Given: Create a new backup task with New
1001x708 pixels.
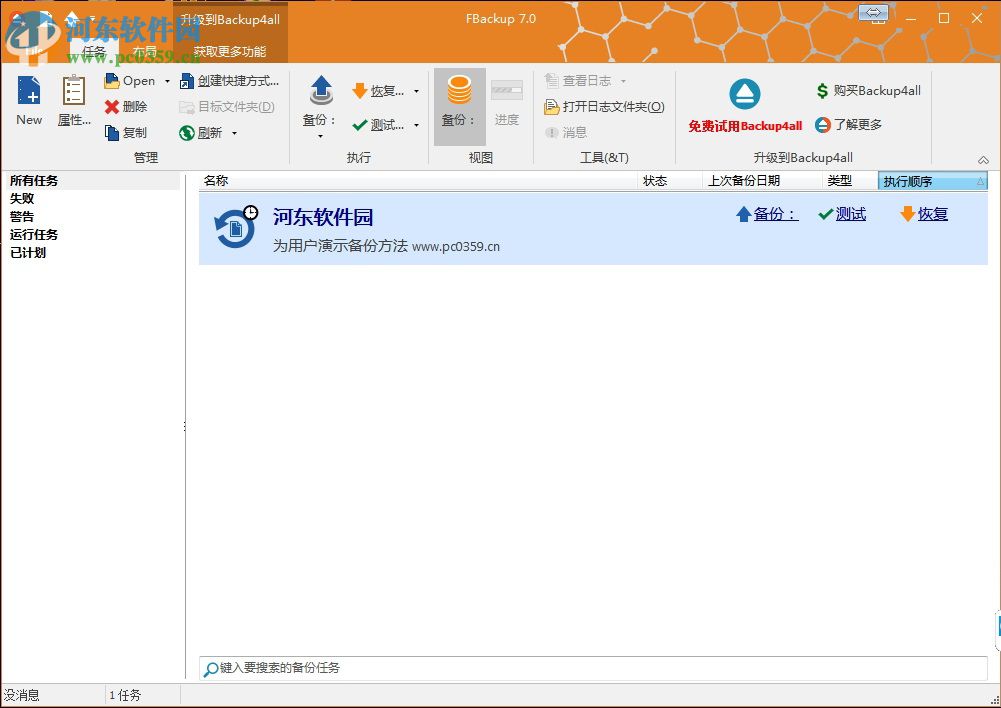Looking at the screenshot, I should (28, 99).
